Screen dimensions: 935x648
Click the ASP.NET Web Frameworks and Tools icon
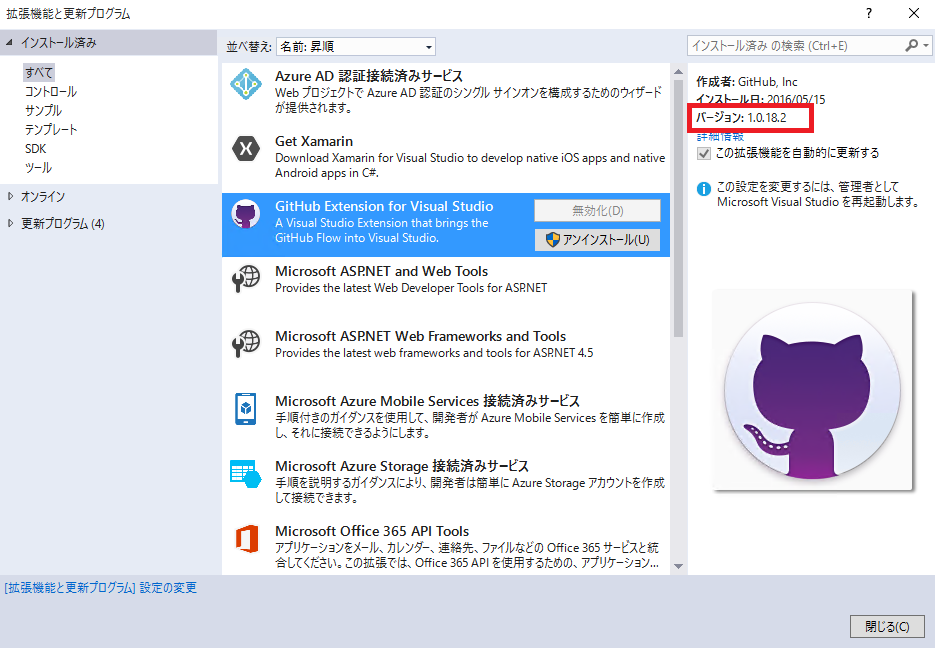246,343
